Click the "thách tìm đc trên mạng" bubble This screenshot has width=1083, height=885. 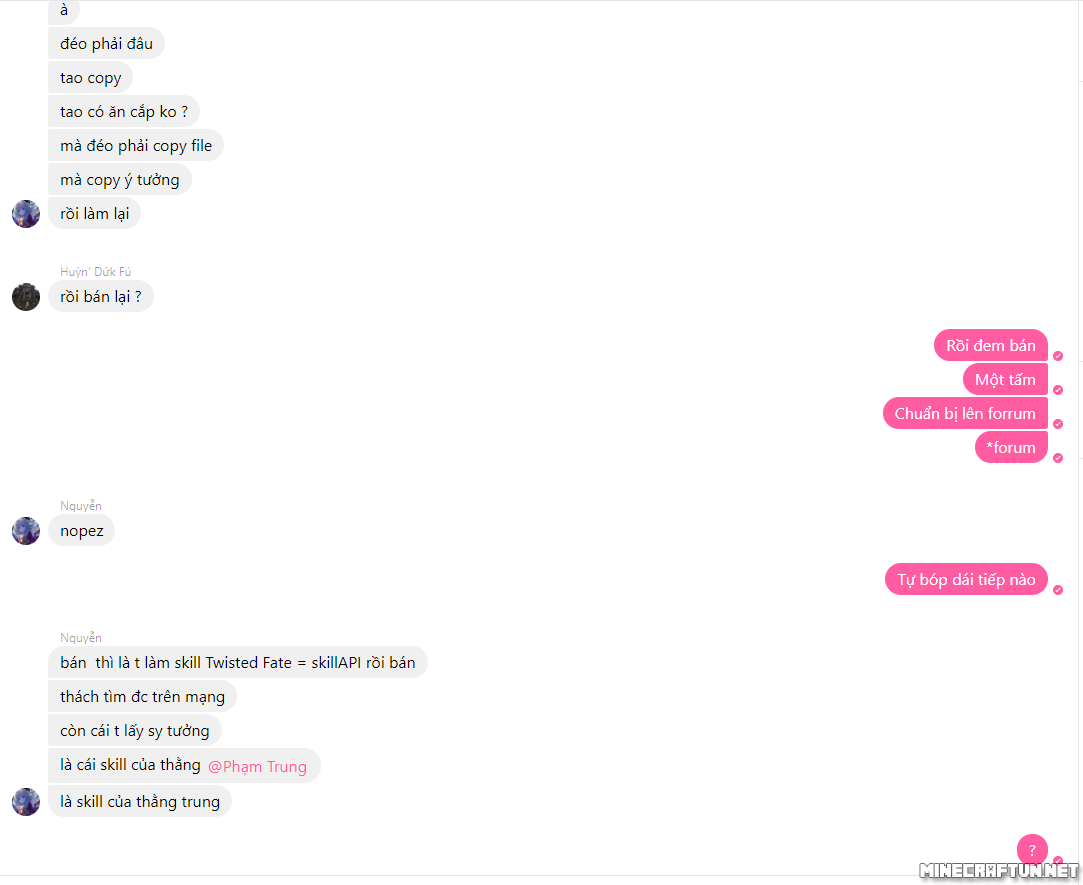tap(142, 696)
